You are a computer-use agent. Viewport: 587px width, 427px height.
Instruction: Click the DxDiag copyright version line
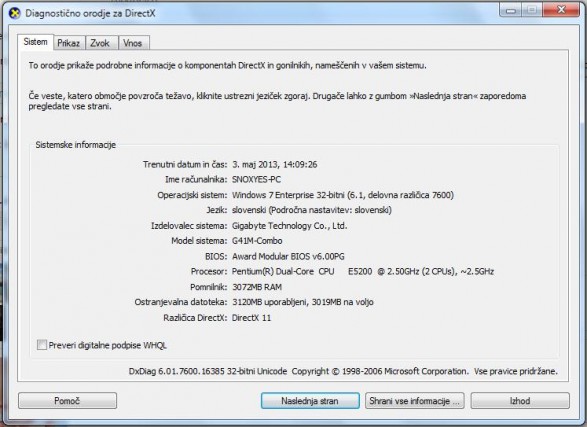click(343, 371)
